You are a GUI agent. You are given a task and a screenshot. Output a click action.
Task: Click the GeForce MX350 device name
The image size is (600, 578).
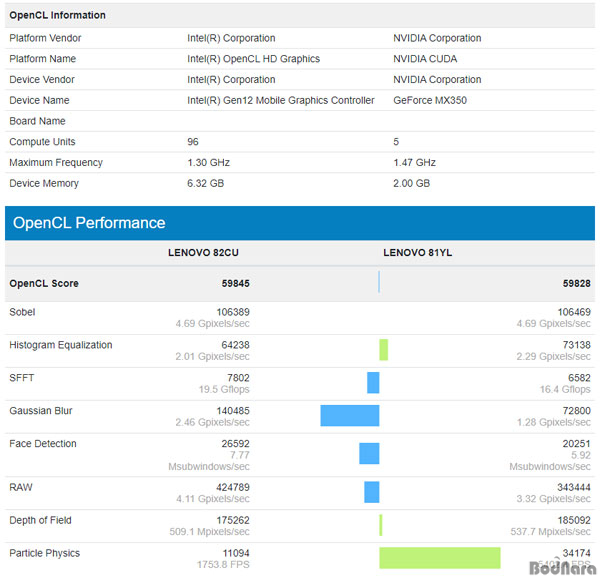coord(430,100)
